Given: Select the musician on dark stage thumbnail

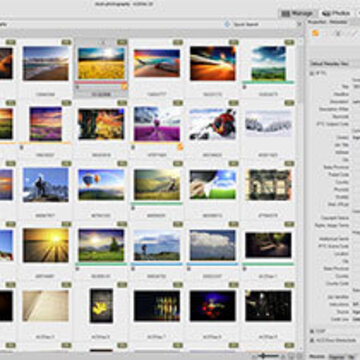Looking at the screenshot, I should click(x=268, y=306).
